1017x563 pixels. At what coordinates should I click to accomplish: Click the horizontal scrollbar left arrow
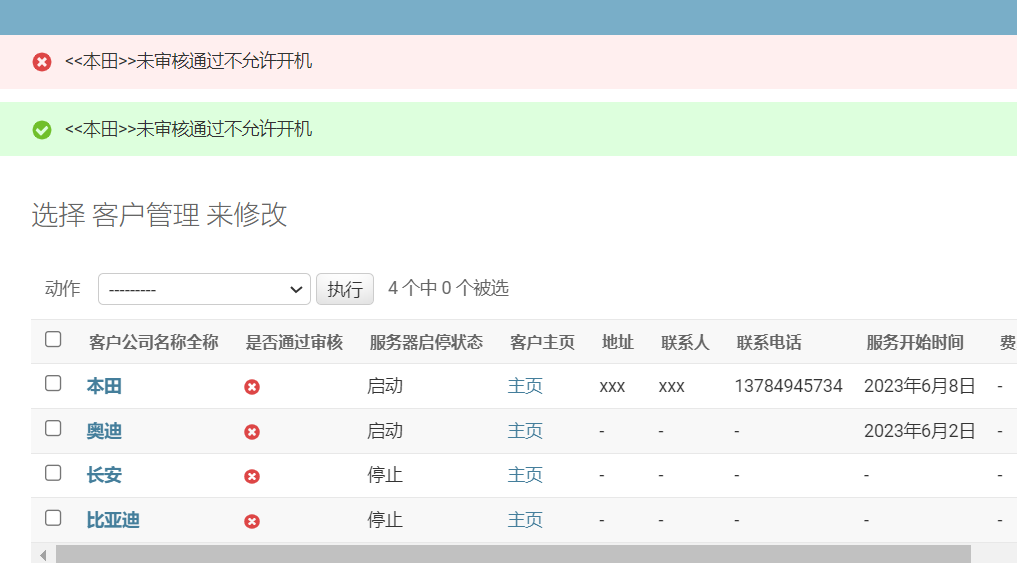tap(43, 554)
